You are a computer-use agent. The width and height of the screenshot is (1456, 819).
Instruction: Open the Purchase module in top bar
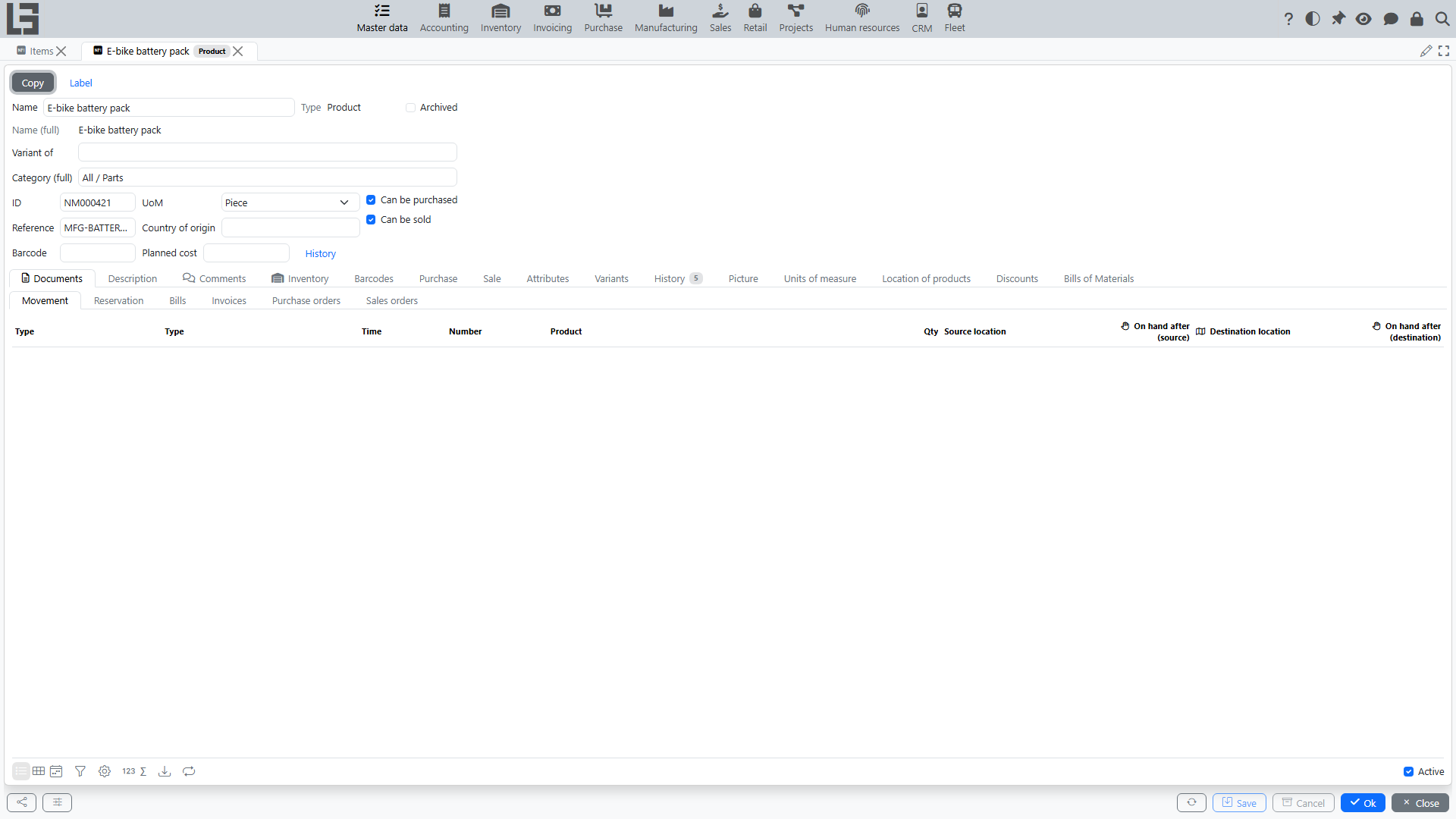(603, 18)
